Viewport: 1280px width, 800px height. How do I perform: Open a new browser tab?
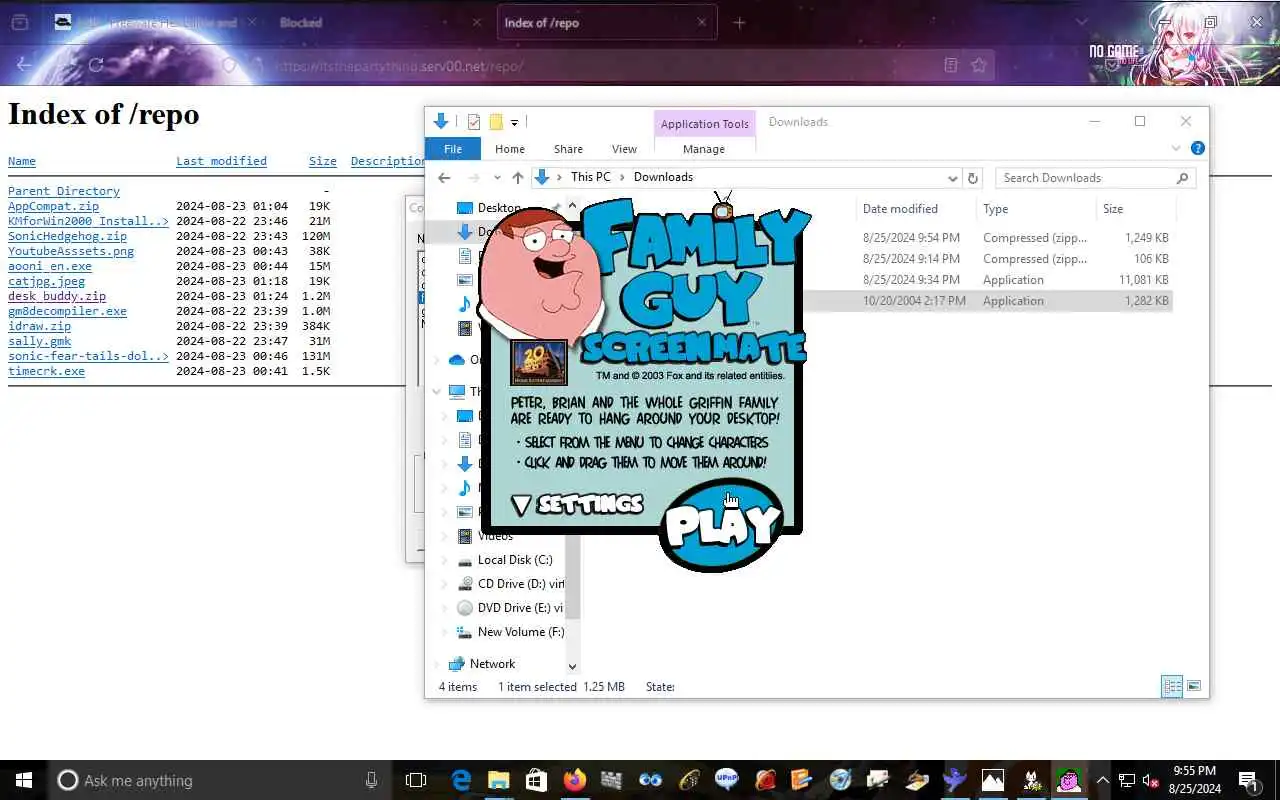pos(739,23)
